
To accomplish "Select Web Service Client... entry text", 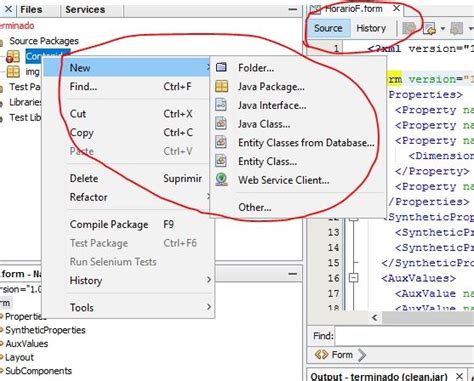I will pos(284,180).
